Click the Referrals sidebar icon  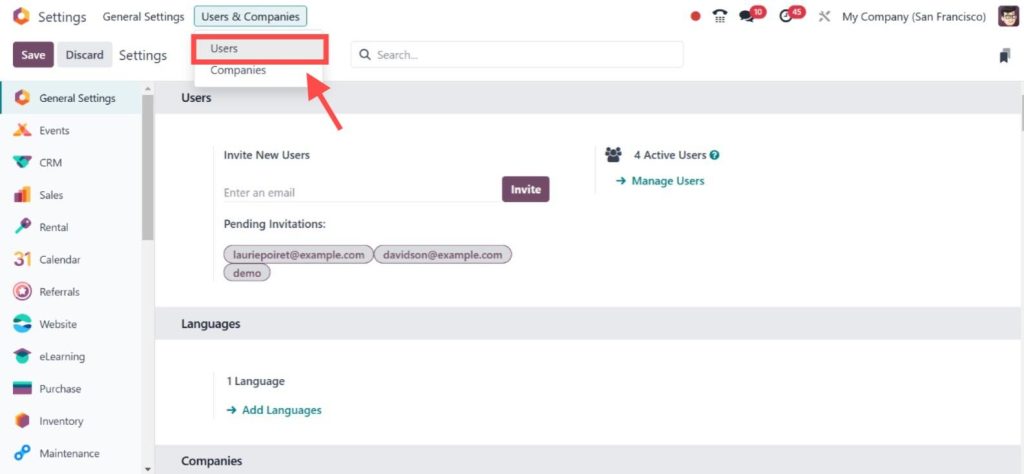tap(22, 291)
